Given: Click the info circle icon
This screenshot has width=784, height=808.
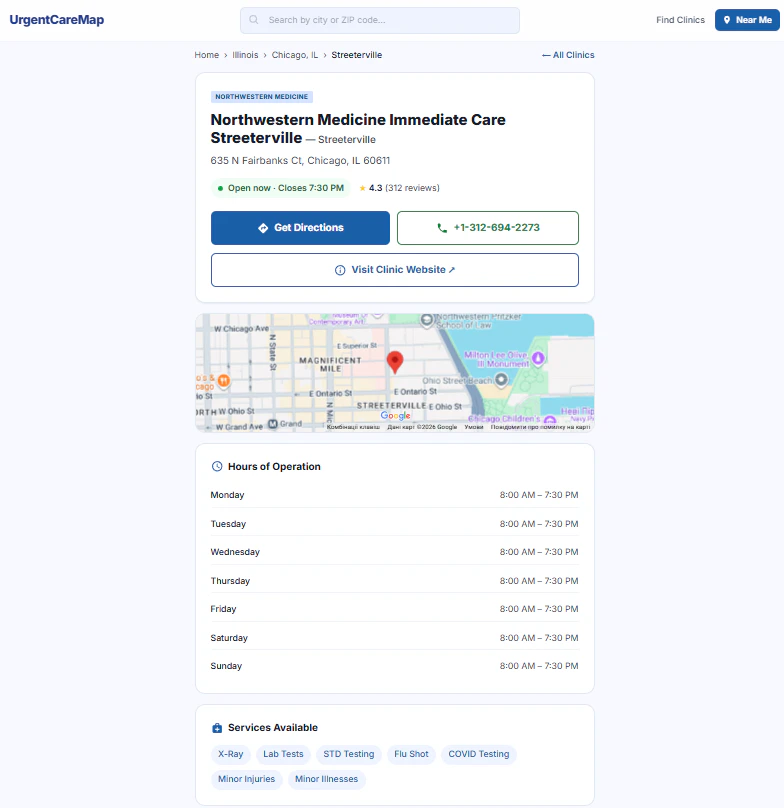Looking at the screenshot, I should pos(340,270).
